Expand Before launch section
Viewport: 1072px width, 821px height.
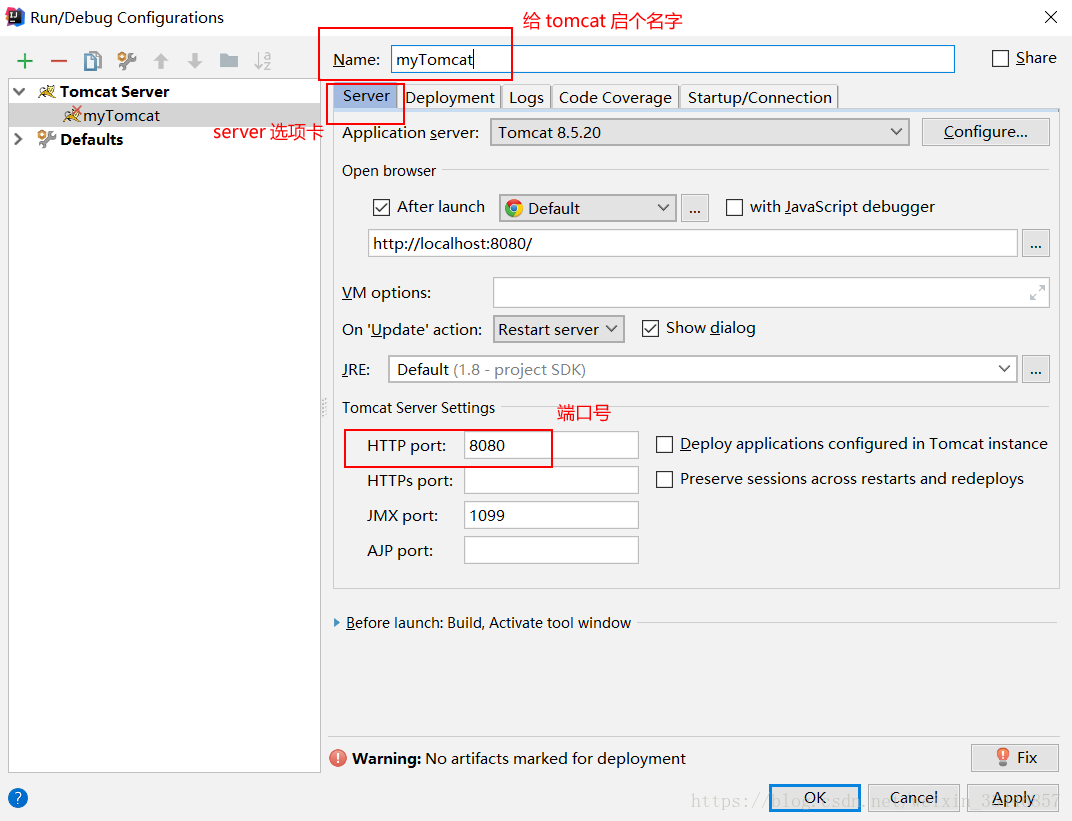click(x=336, y=623)
